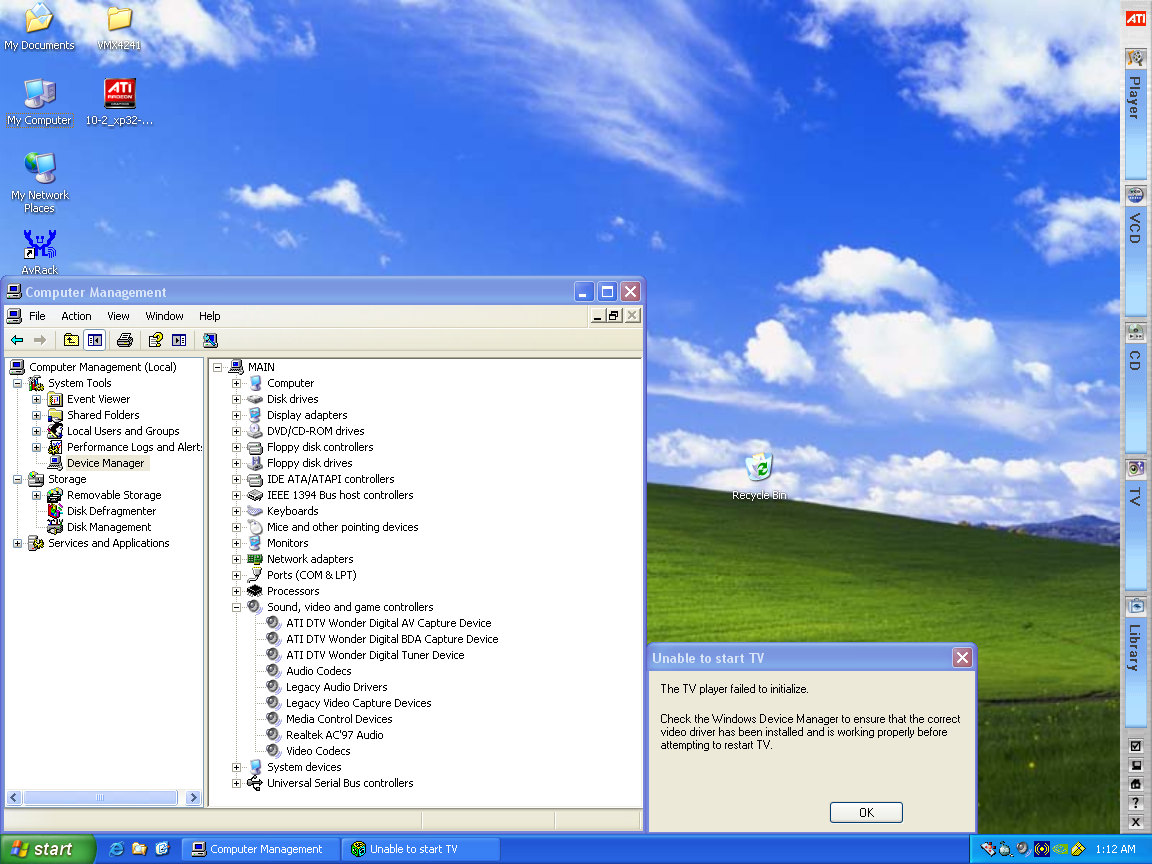Expand the Display adapters node

point(237,415)
